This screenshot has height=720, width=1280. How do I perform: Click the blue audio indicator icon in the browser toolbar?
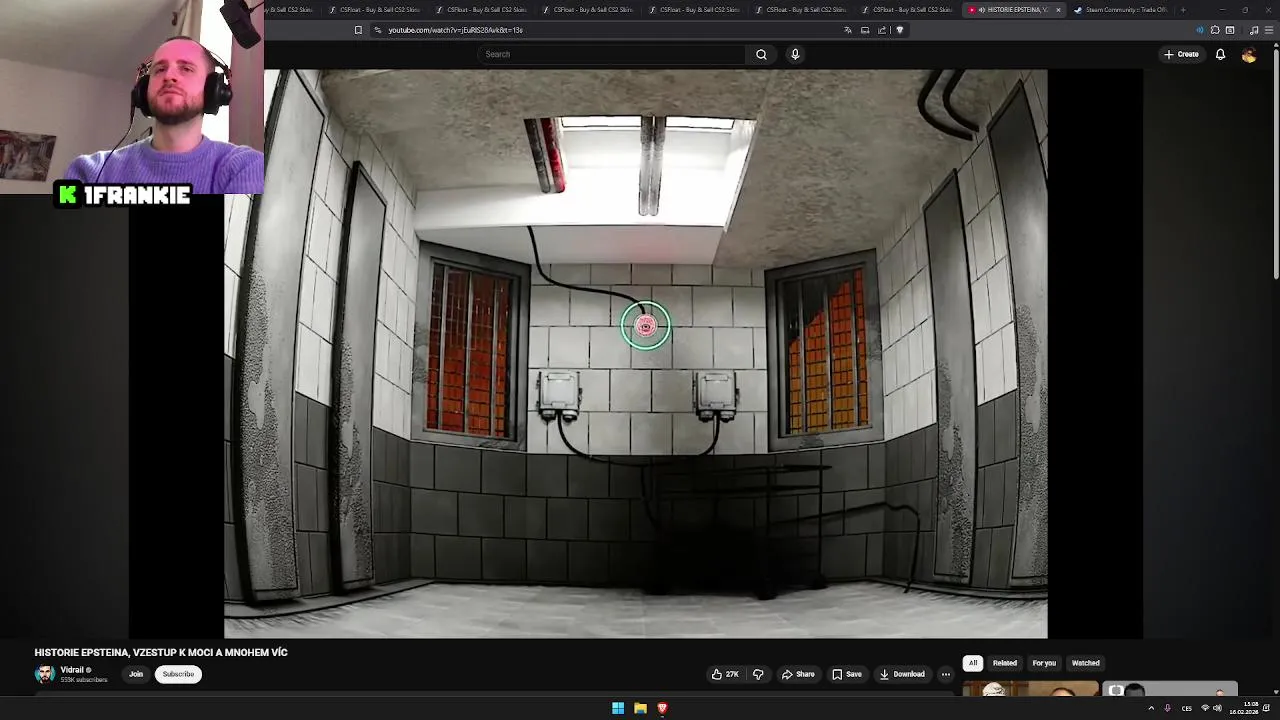click(1200, 30)
